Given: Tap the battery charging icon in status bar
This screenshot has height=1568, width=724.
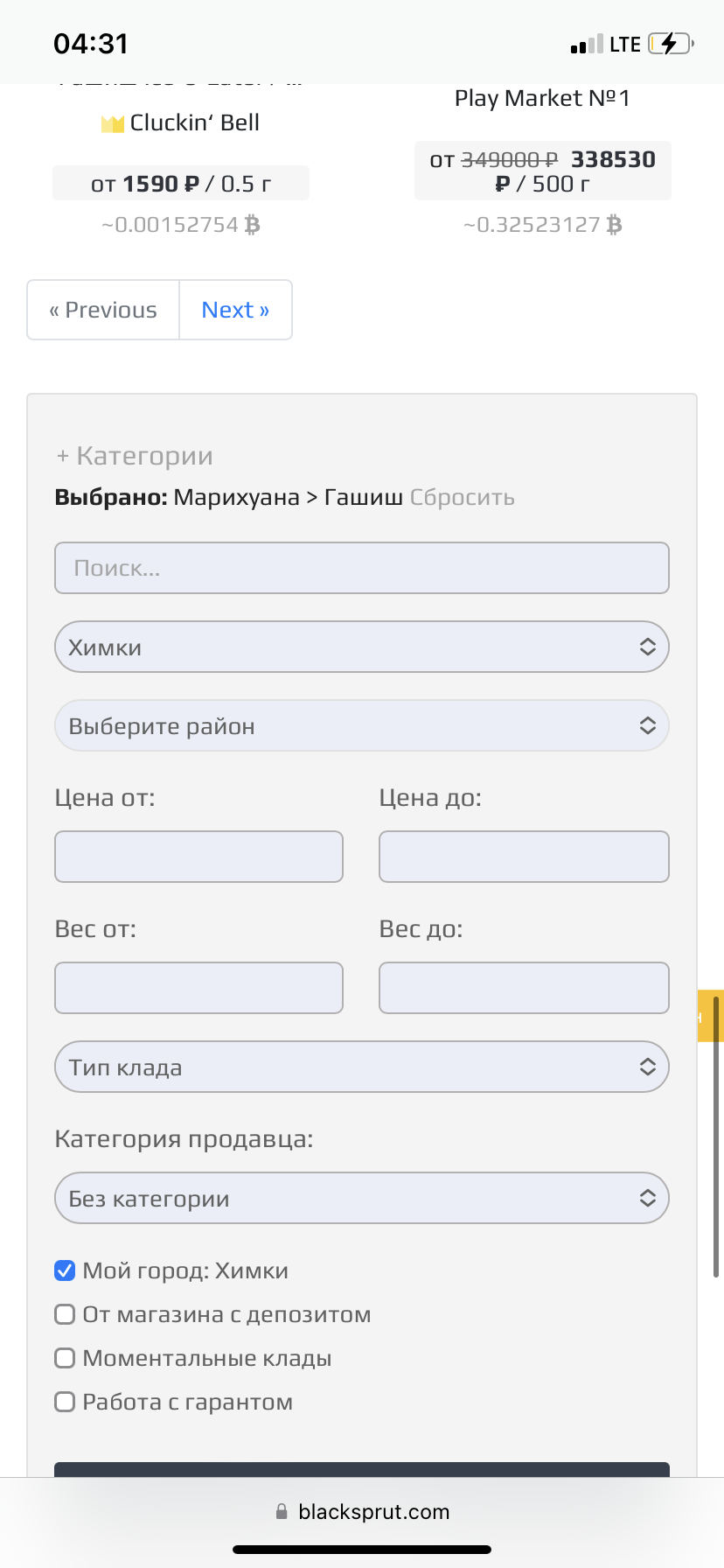Looking at the screenshot, I should pyautogui.click(x=671, y=44).
